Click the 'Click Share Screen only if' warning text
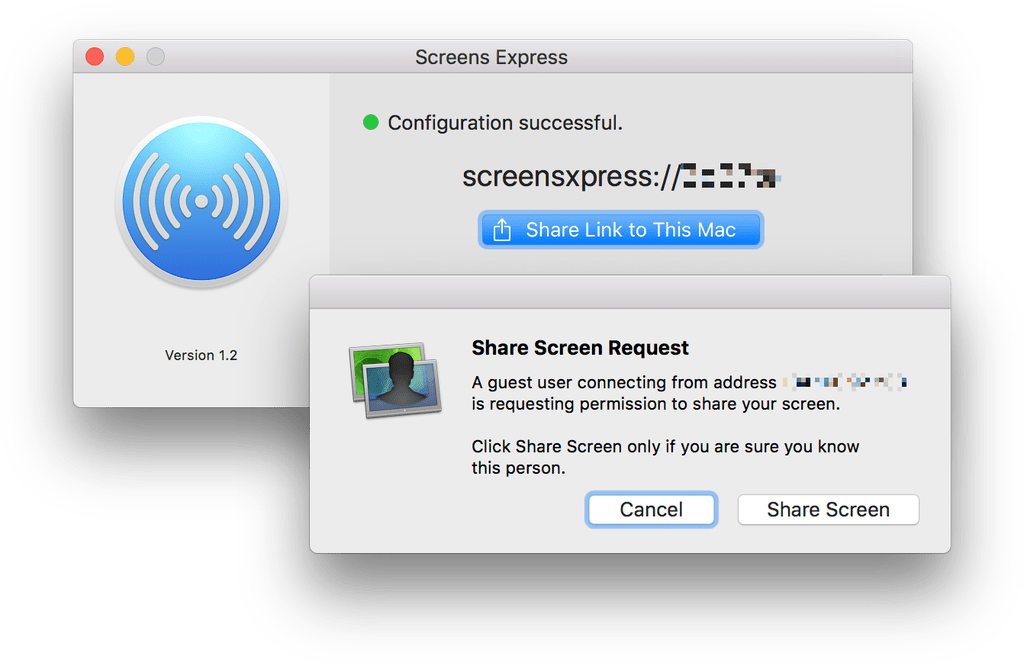Viewport: 1024px width, 666px height. (665, 457)
